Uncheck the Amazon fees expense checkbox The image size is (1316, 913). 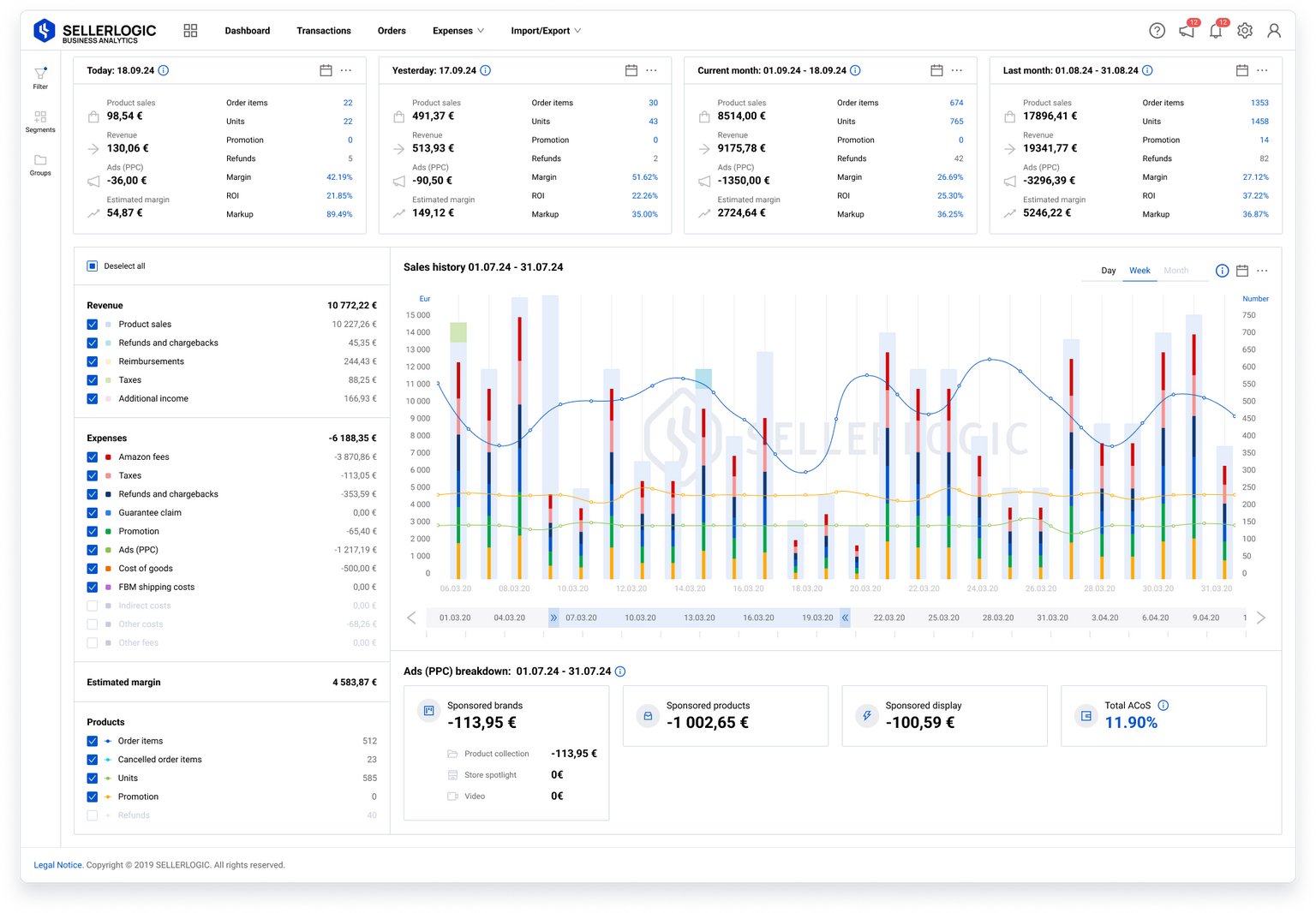pyautogui.click(x=92, y=456)
